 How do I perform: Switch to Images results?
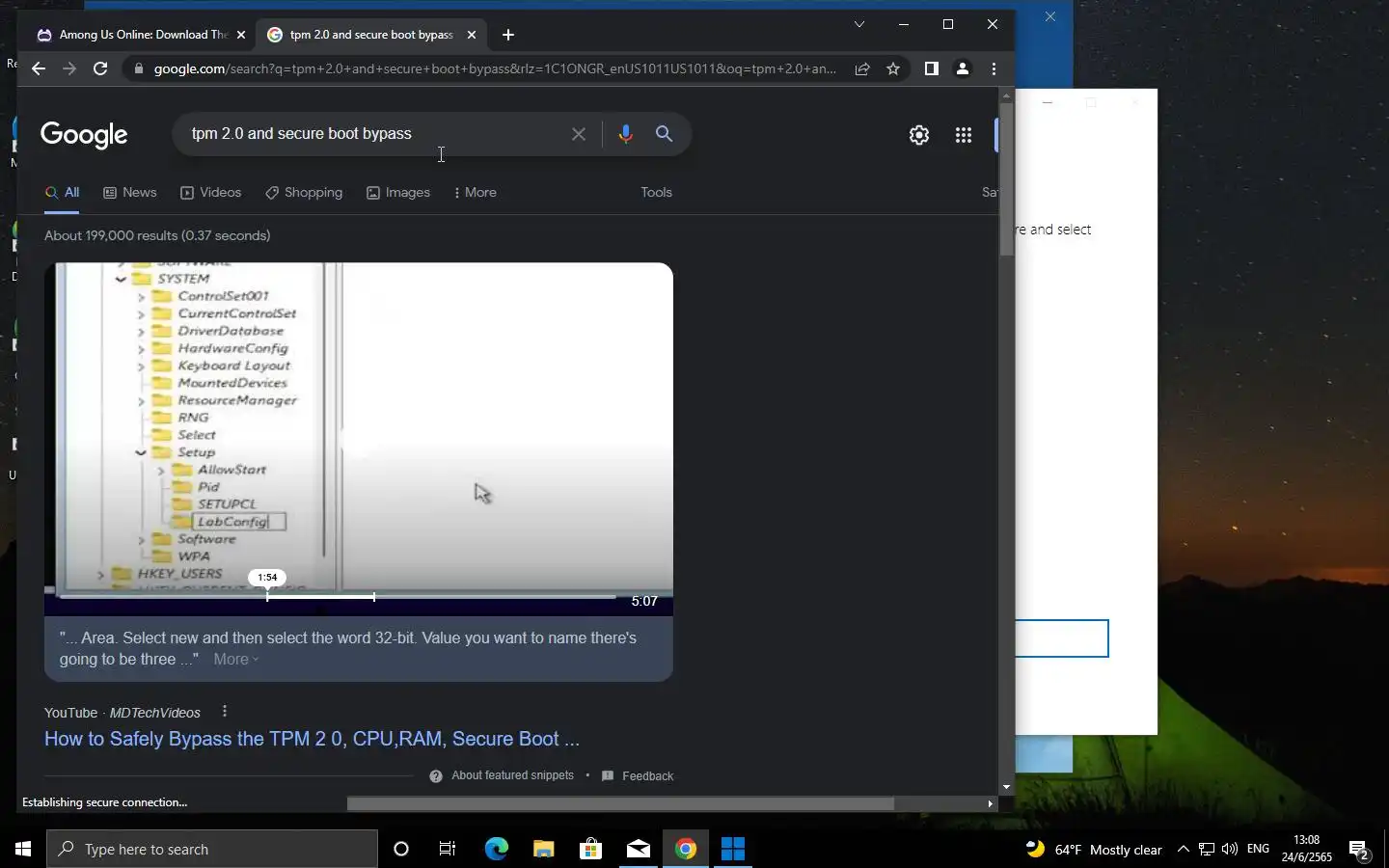(x=398, y=192)
